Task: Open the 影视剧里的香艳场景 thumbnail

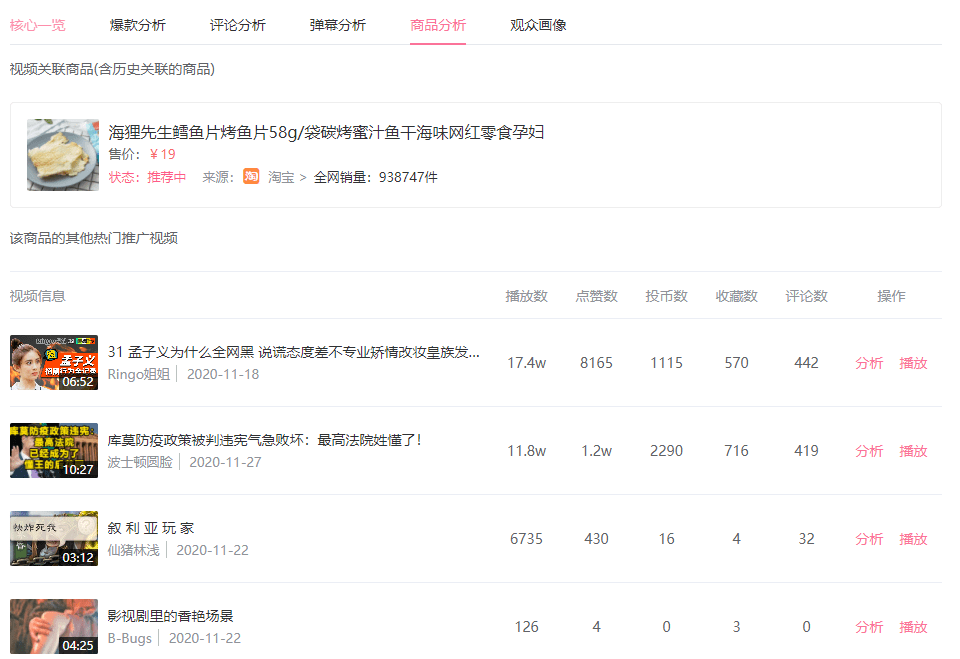Action: [x=54, y=627]
